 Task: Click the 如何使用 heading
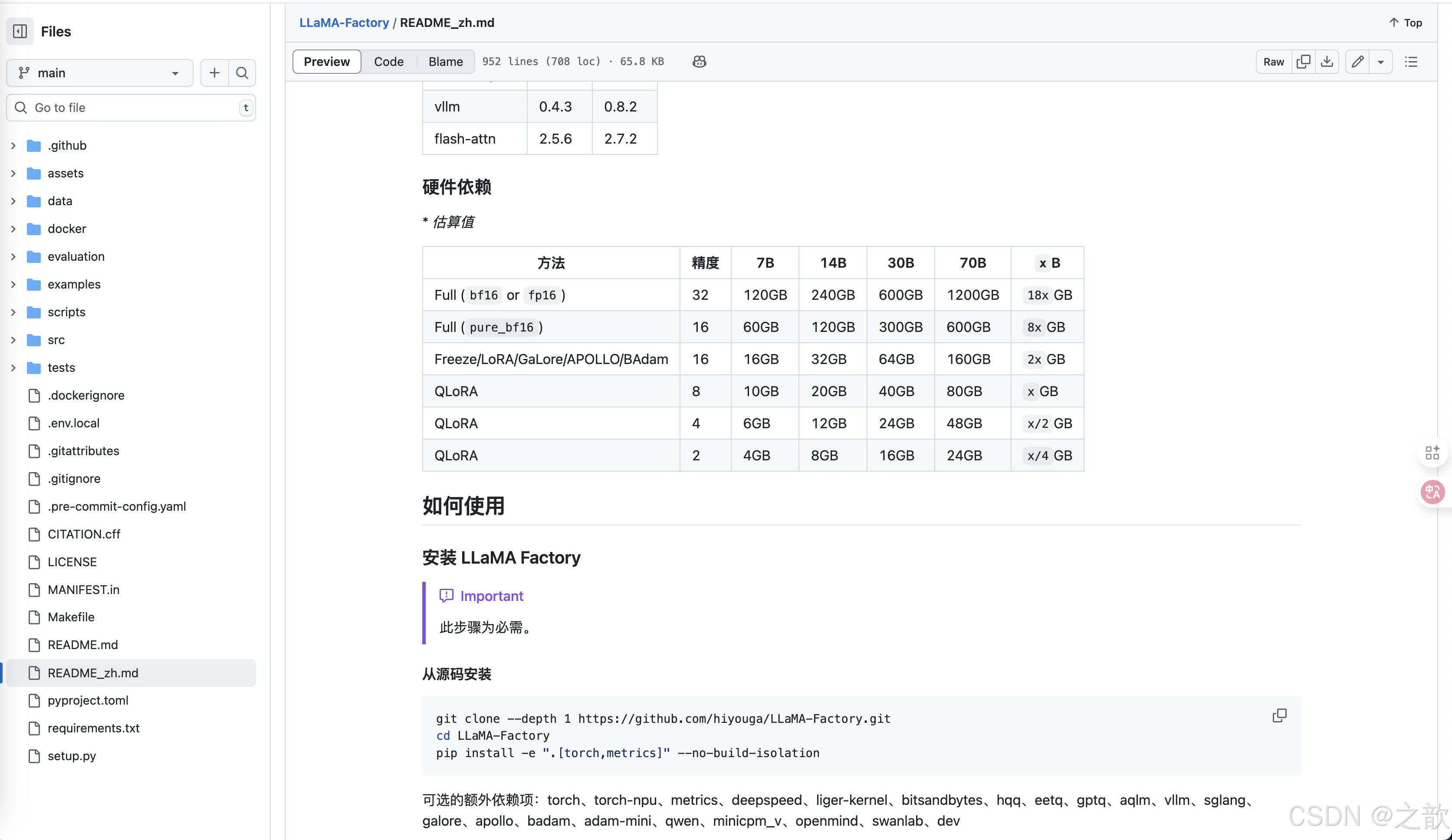click(x=463, y=506)
